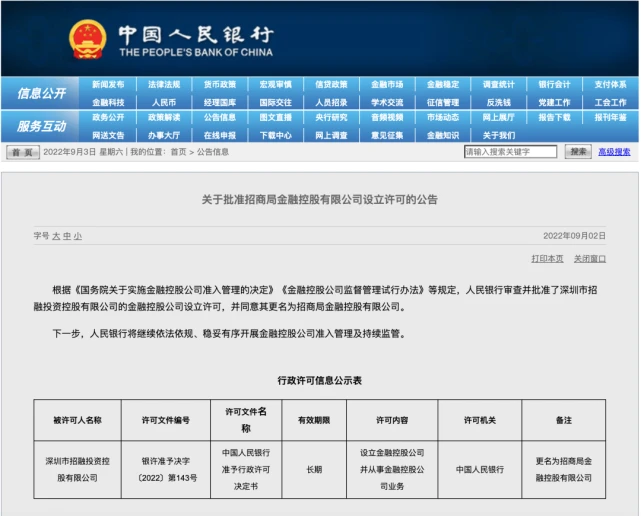Open the 货币政策 navigation item
The width and height of the screenshot is (641, 516).
pos(219,85)
